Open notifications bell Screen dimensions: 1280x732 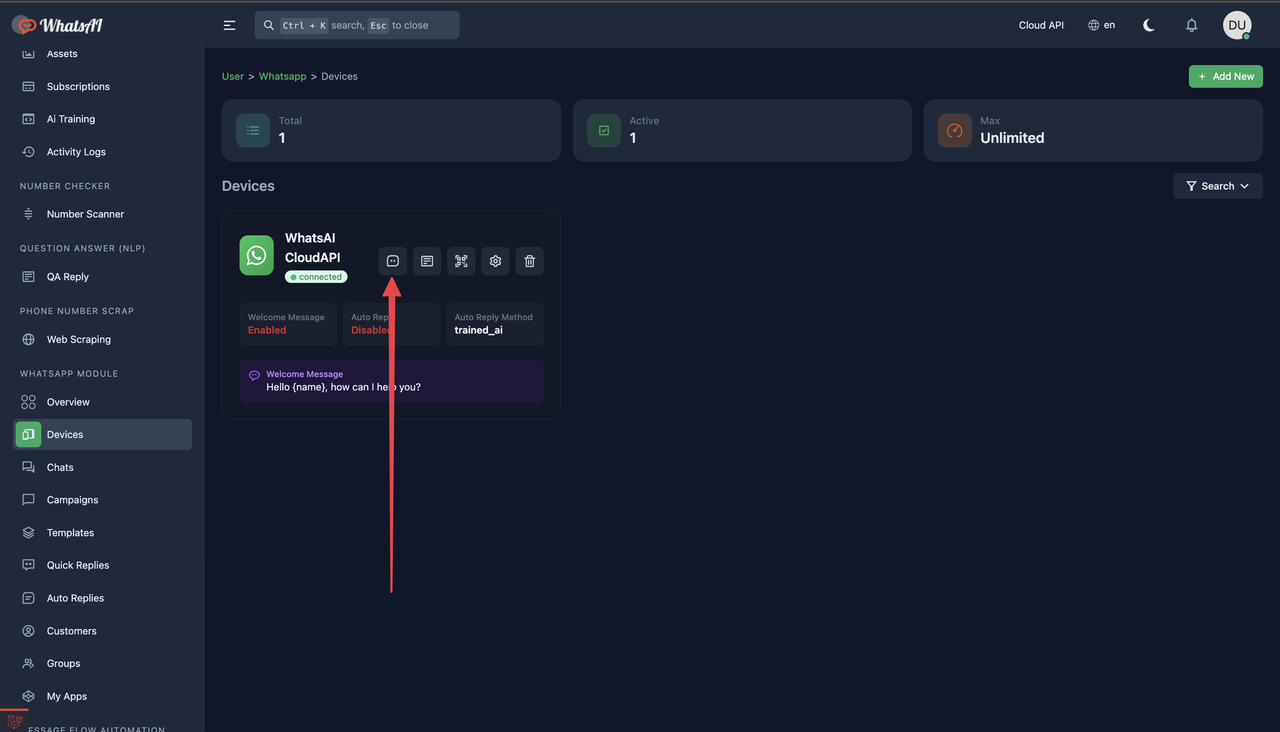tap(1191, 25)
